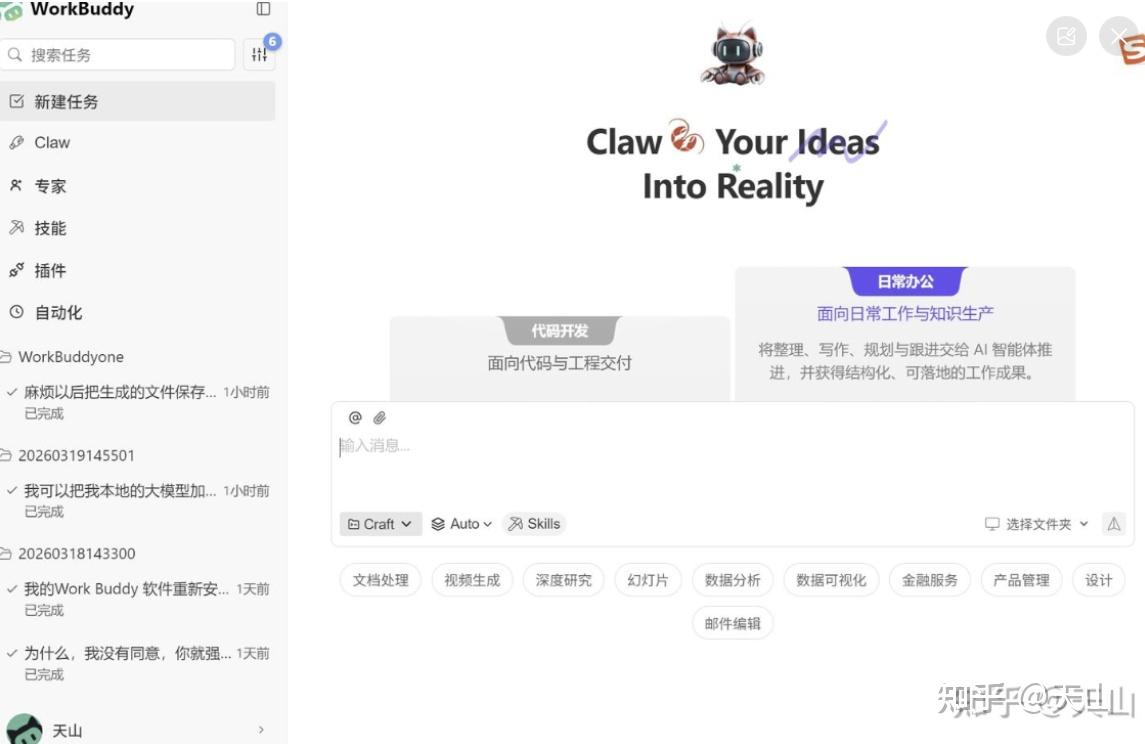Click the @ mention icon
Screen dimensions: 1145x744
pos(355,418)
